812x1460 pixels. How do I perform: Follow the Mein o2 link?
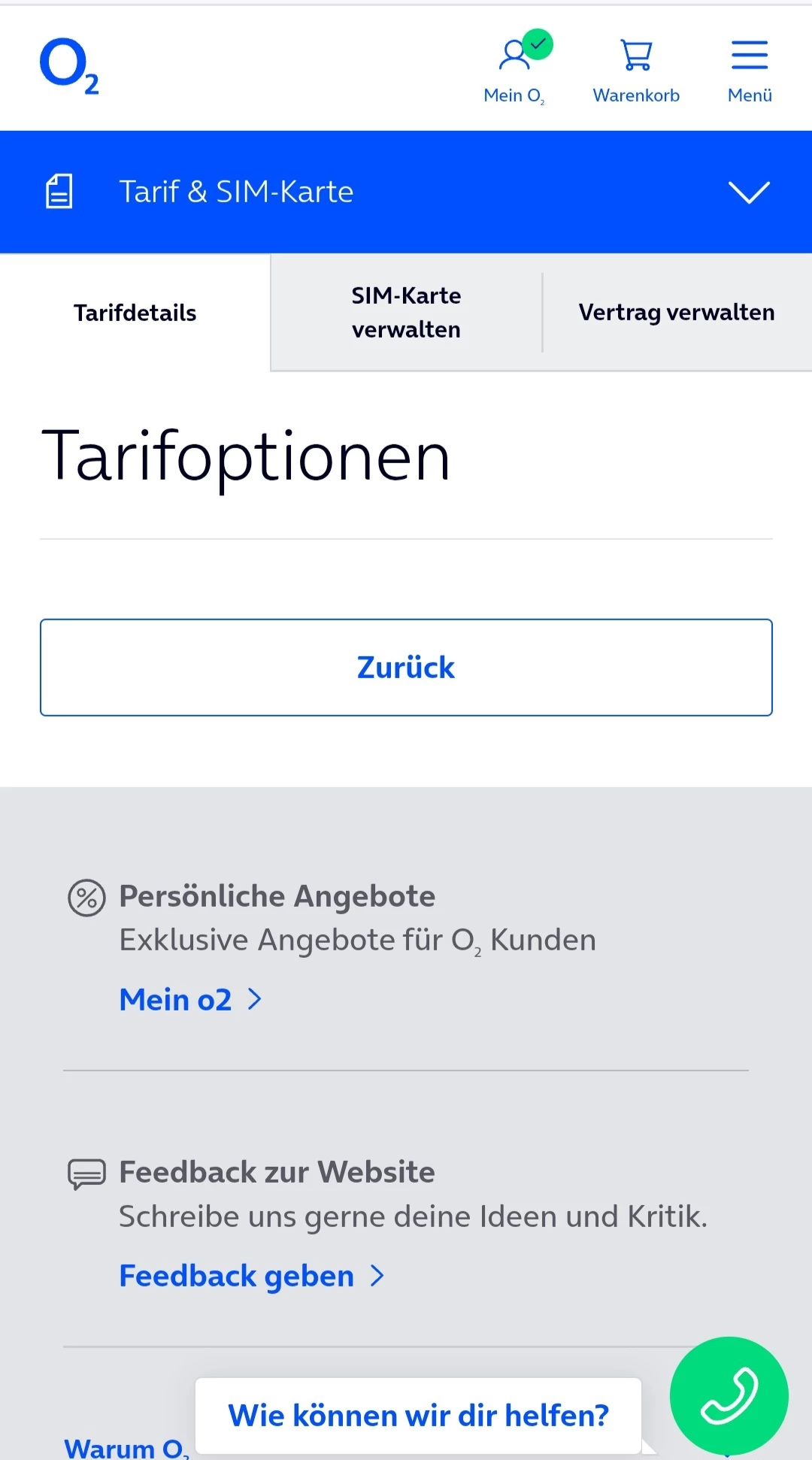(x=176, y=1000)
